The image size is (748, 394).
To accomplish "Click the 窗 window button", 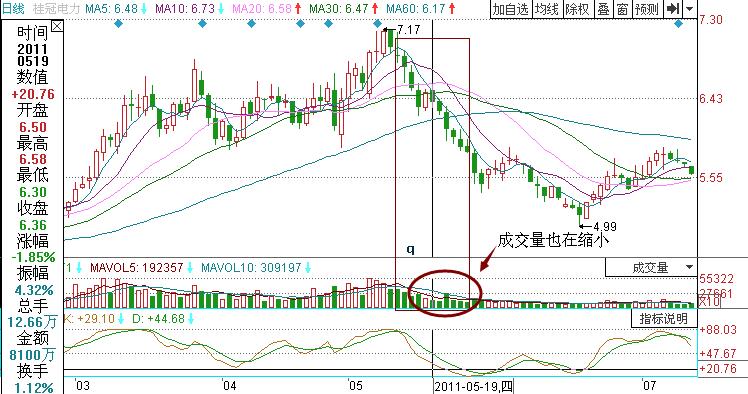I will (x=622, y=9).
